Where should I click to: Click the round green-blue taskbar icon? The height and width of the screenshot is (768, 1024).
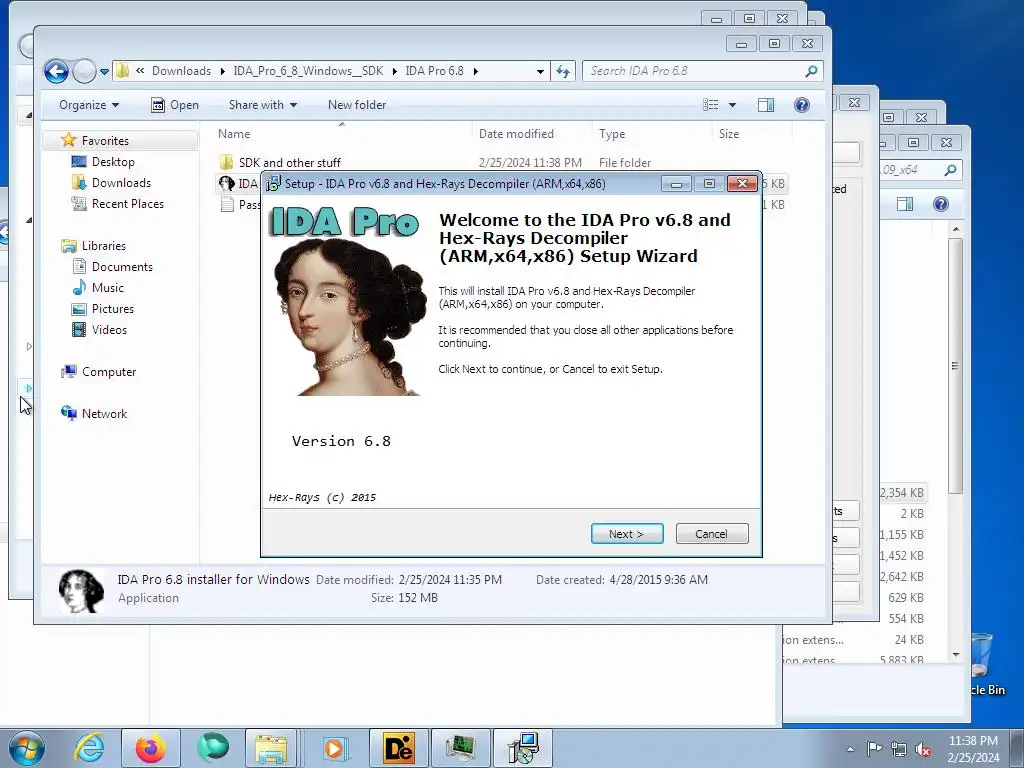[212, 748]
